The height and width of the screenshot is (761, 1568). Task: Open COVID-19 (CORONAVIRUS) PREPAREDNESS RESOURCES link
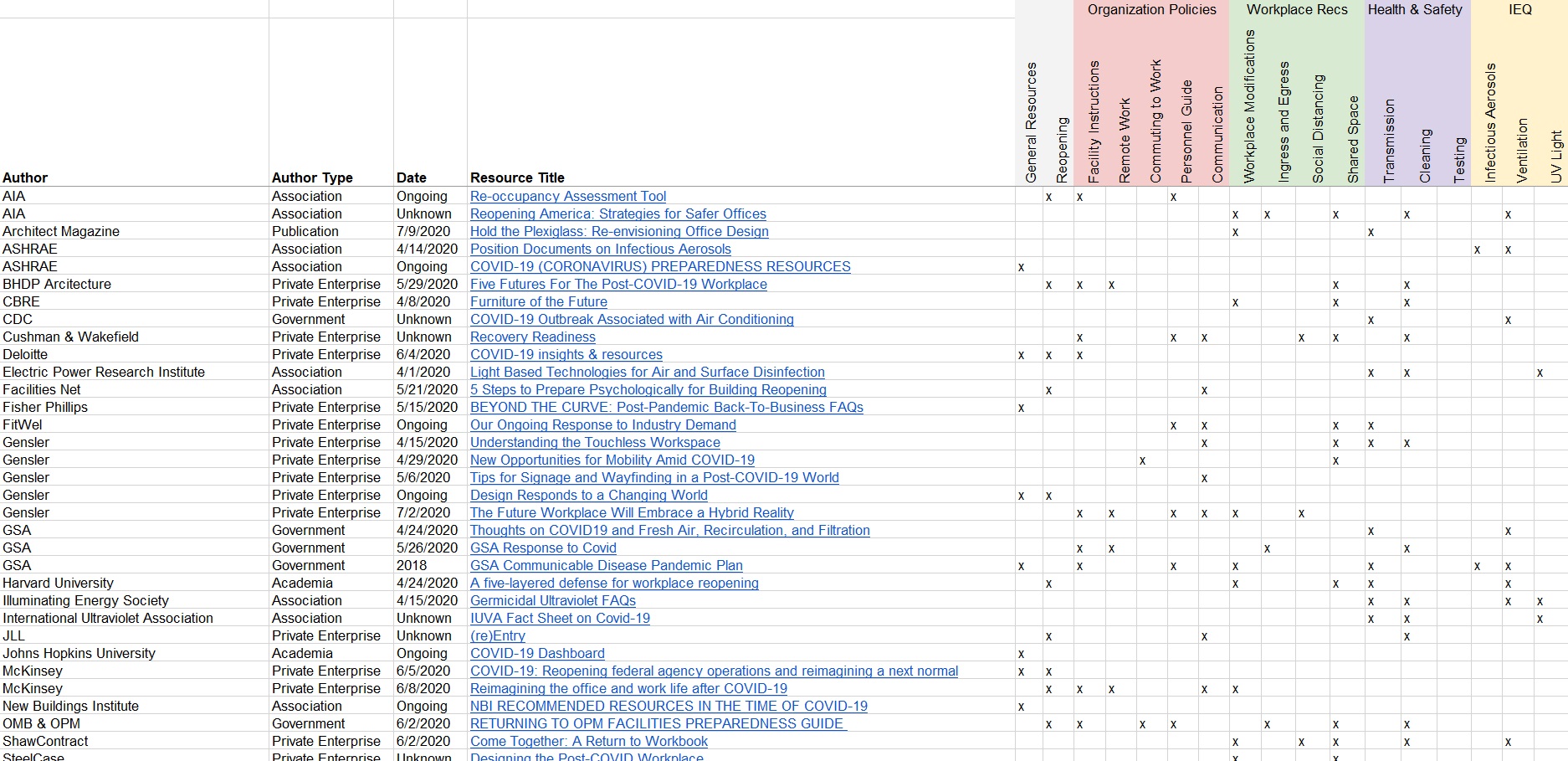click(660, 266)
